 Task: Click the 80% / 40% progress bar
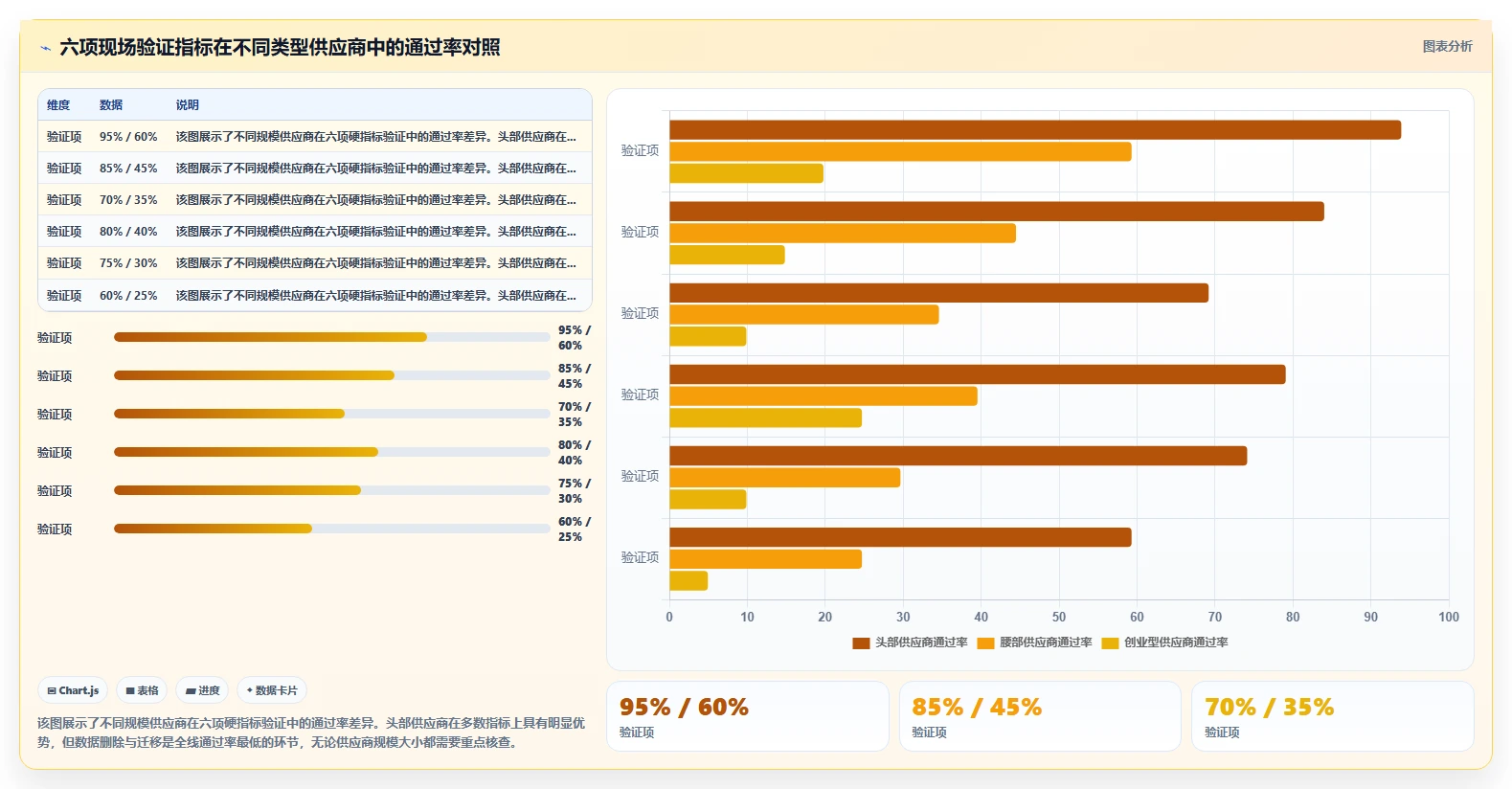click(331, 452)
